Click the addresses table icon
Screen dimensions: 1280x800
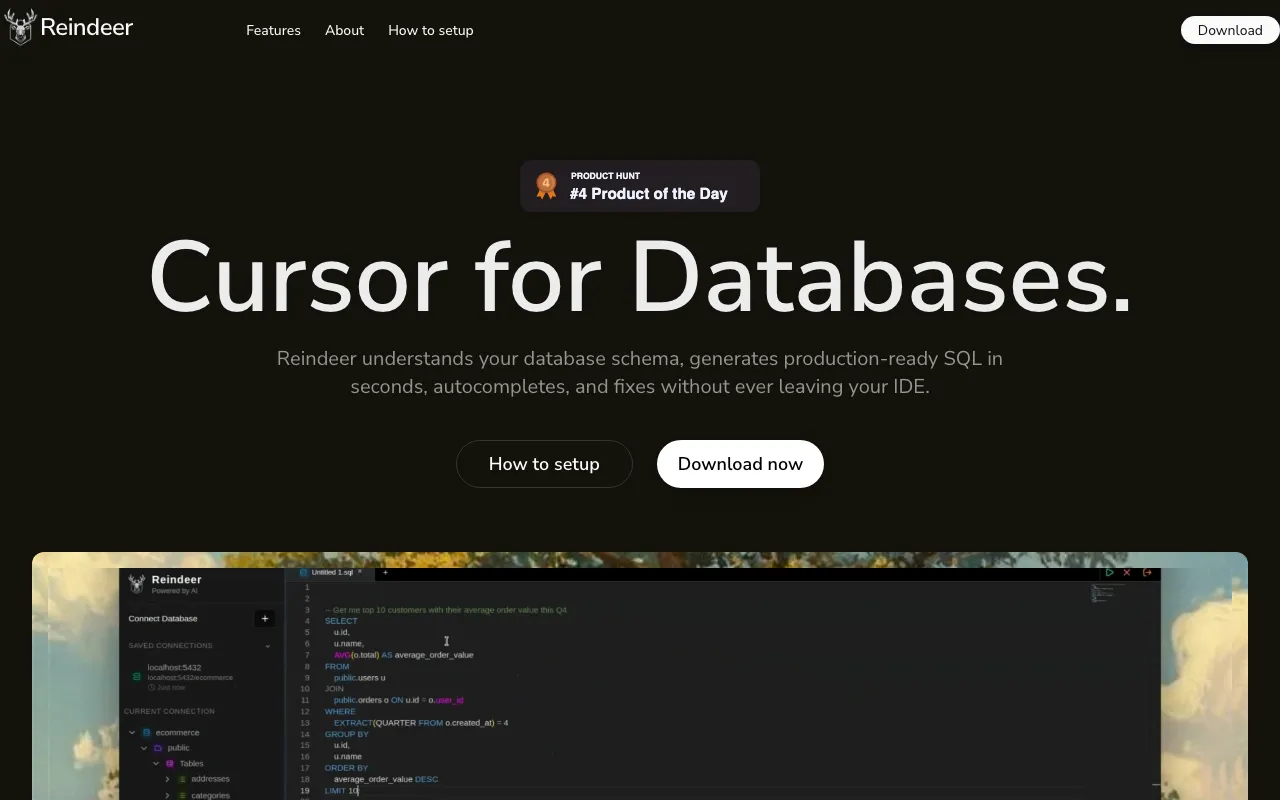[x=182, y=779]
